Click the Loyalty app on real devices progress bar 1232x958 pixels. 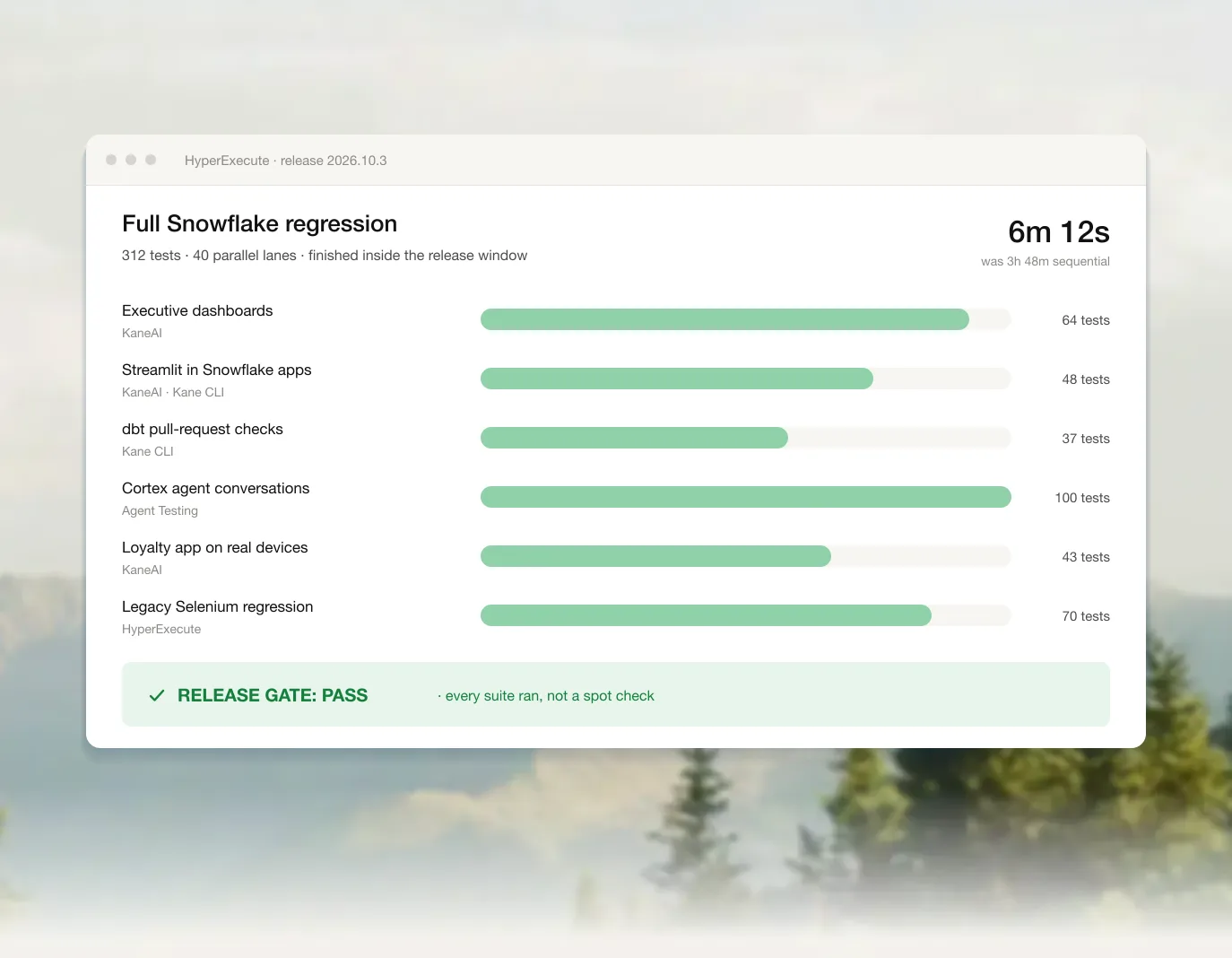(746, 556)
